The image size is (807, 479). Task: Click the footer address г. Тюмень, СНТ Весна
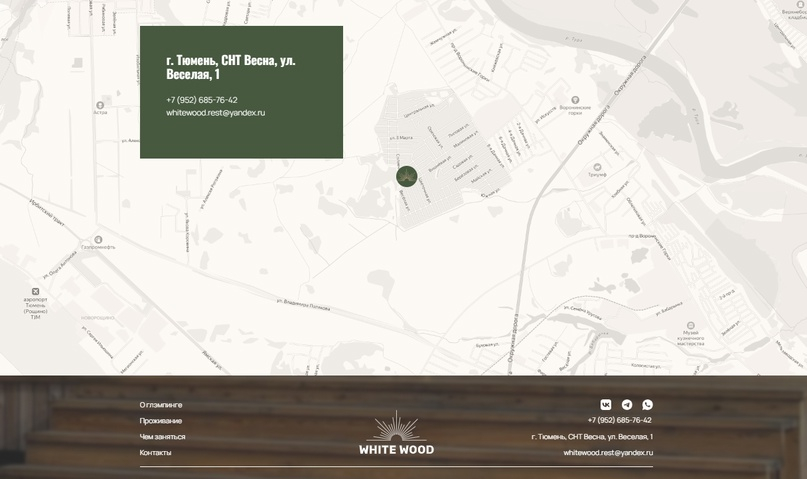(592, 437)
